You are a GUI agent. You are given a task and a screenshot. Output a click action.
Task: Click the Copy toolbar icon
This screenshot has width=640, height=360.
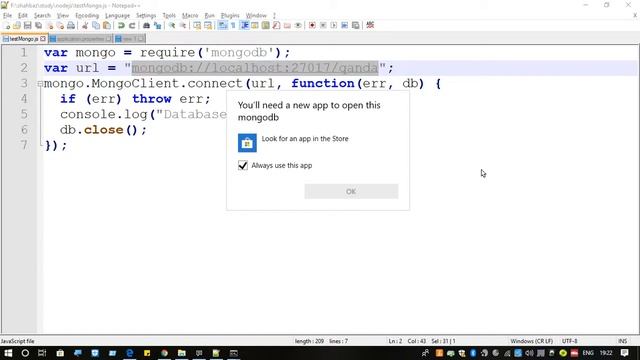click(96, 25)
